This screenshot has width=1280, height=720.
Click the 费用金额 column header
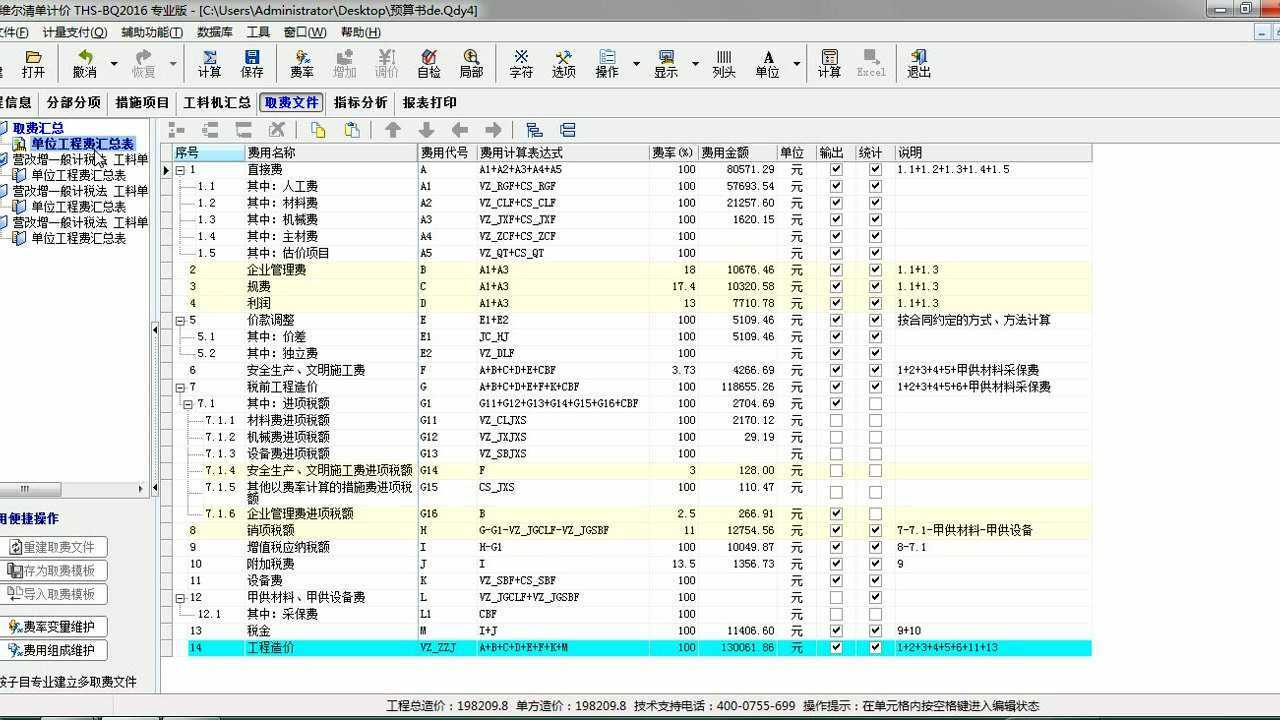click(737, 153)
